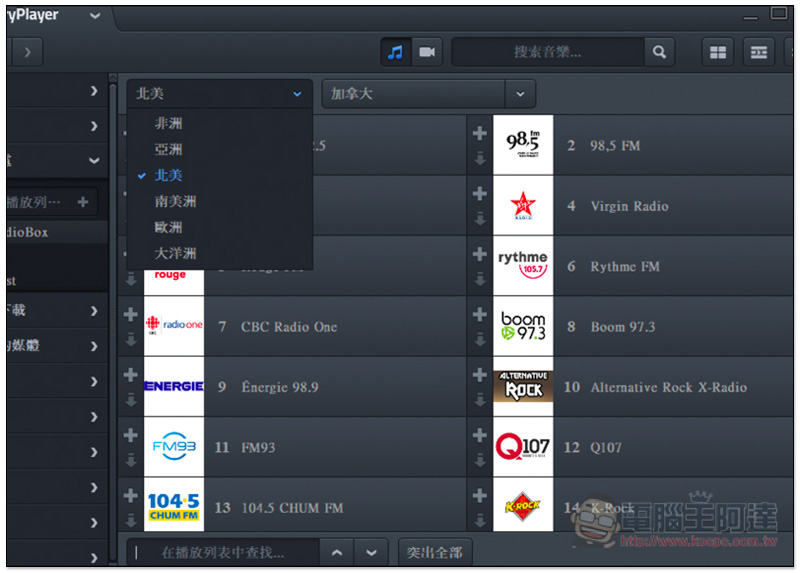Play the 104.5 CHUM FM station
Viewport: 800px width, 573px height.
click(292, 508)
